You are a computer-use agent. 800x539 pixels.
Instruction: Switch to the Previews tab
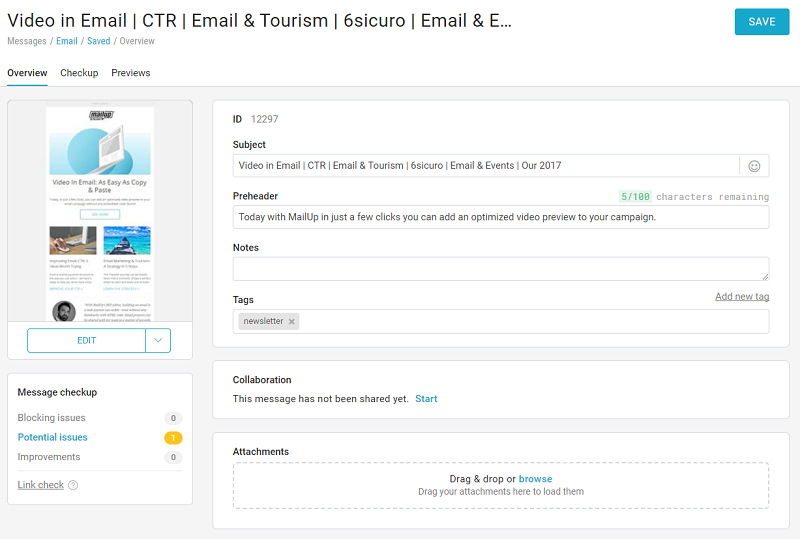pos(131,73)
